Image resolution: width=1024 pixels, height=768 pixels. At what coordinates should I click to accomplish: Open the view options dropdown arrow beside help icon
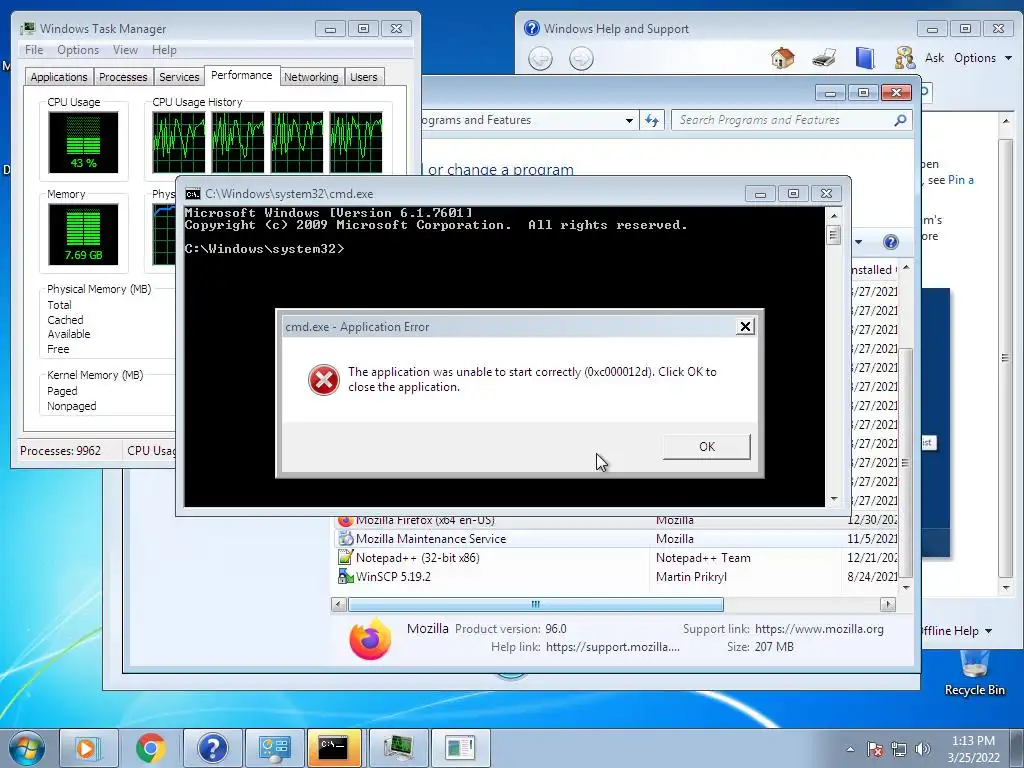pyautogui.click(x=858, y=242)
